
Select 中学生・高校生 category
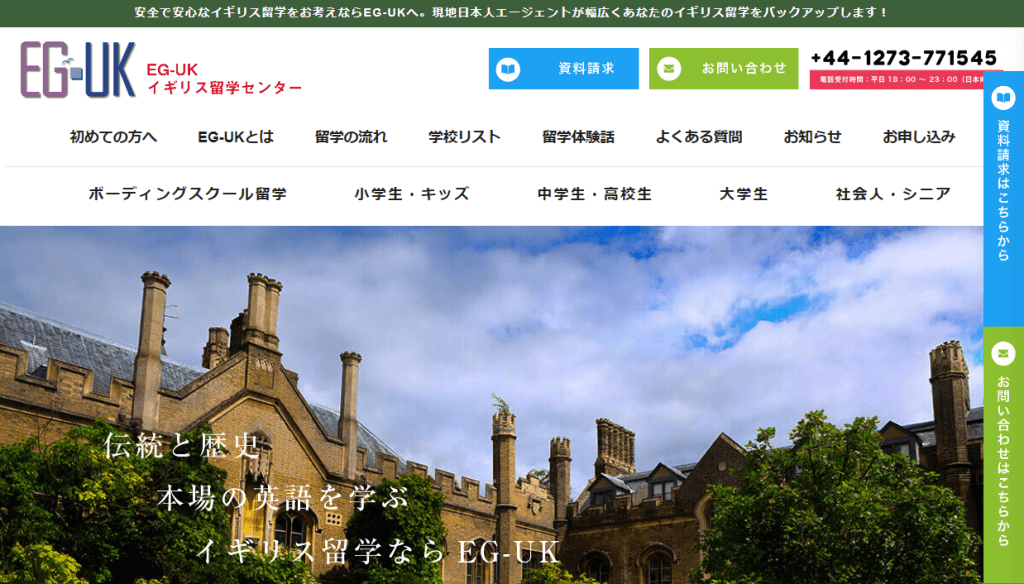click(x=595, y=194)
